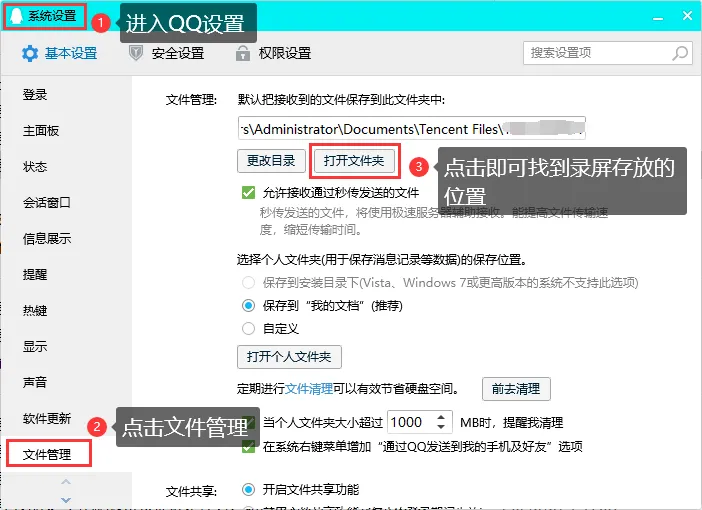
Task: Select 状态 in the sidebar
Action: (35, 167)
